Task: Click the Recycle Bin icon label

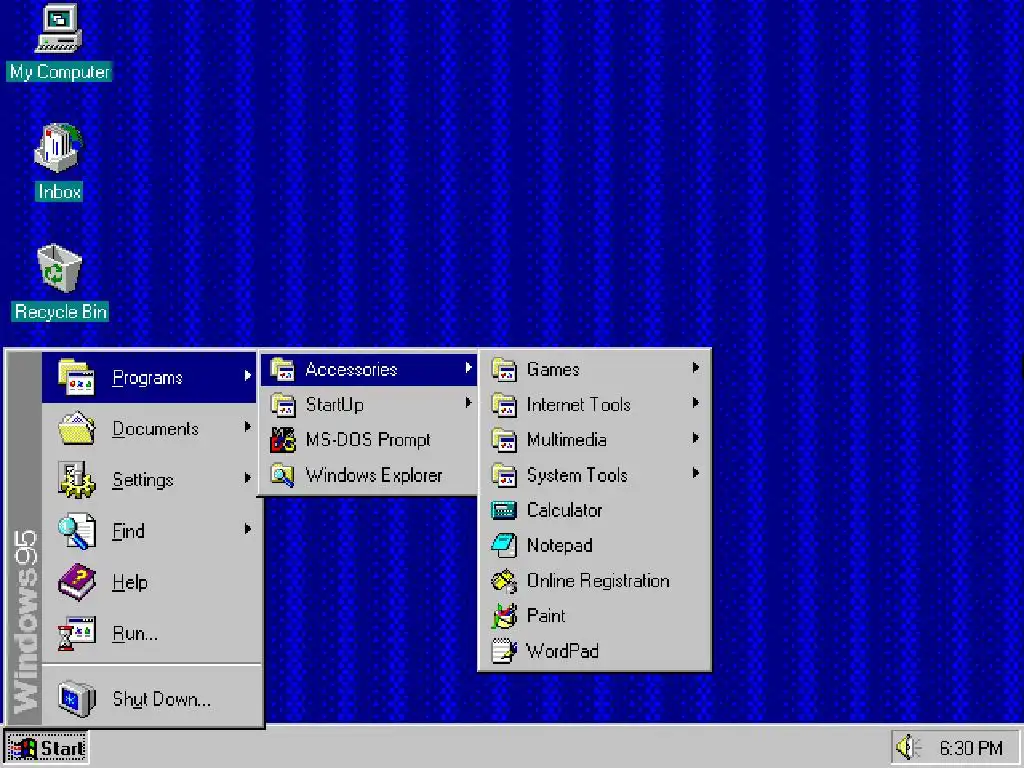Action: (60, 312)
